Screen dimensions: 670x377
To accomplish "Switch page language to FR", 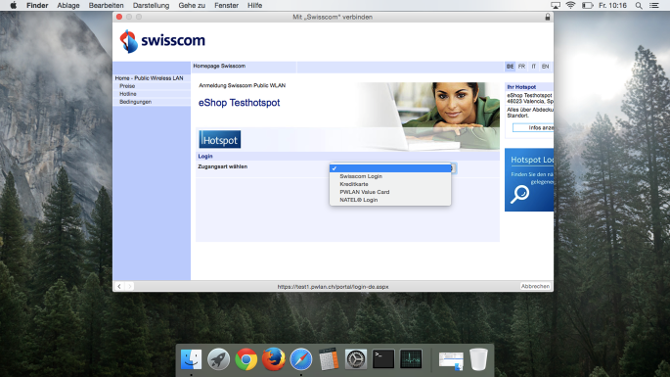I will [522, 67].
